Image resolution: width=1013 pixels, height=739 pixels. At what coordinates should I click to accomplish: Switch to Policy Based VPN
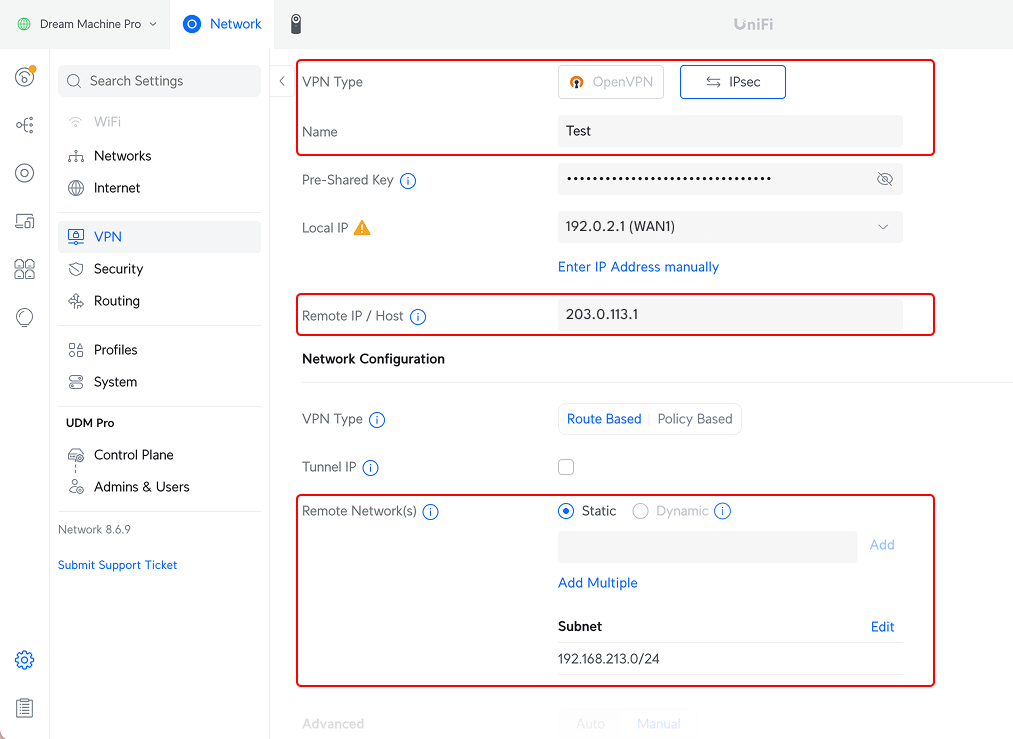pos(695,419)
